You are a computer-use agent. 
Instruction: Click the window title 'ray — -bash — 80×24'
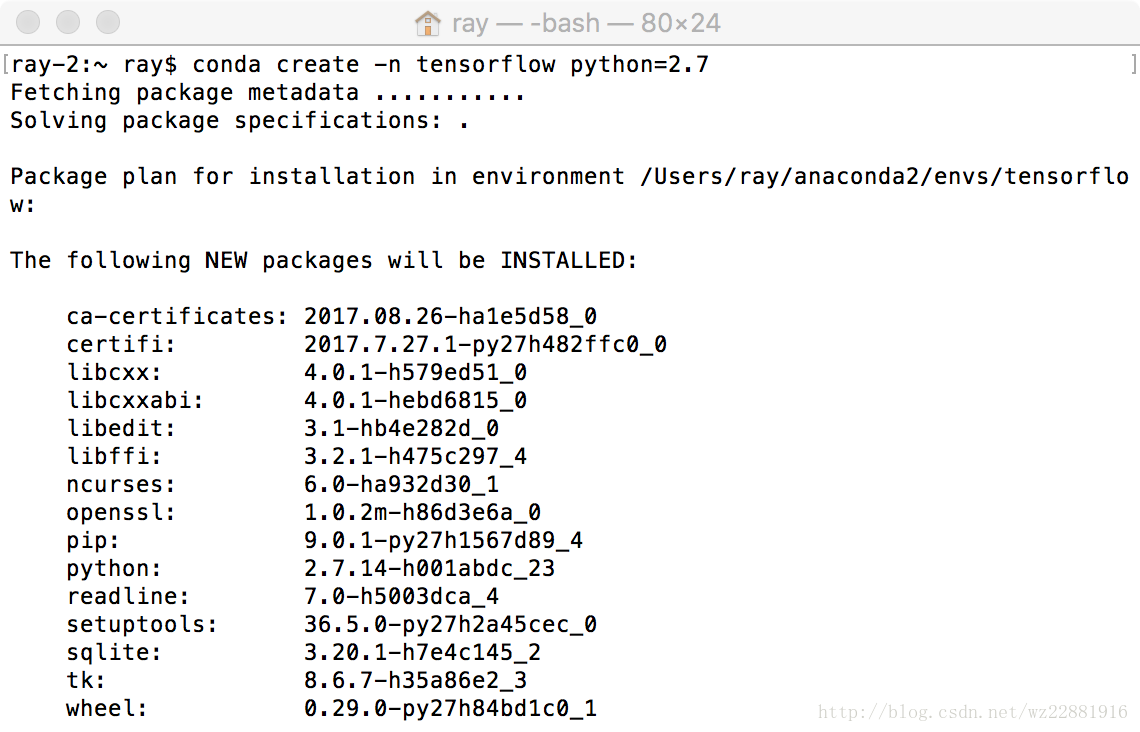[585, 22]
